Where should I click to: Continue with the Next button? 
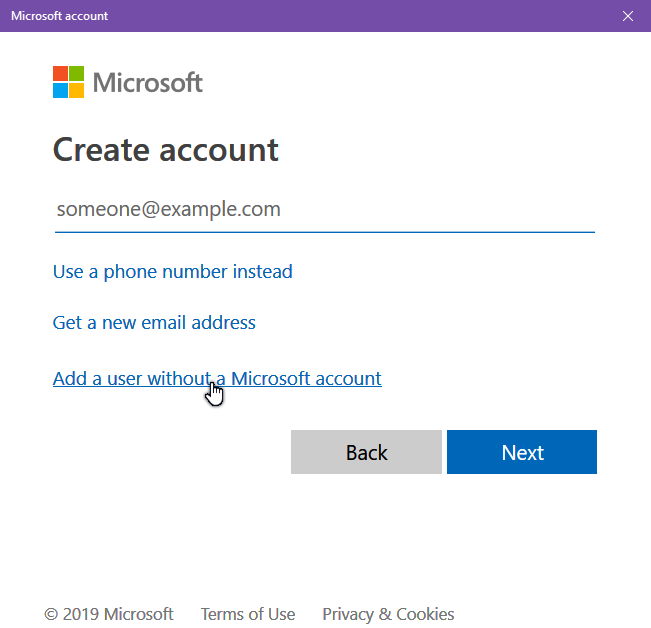point(522,452)
